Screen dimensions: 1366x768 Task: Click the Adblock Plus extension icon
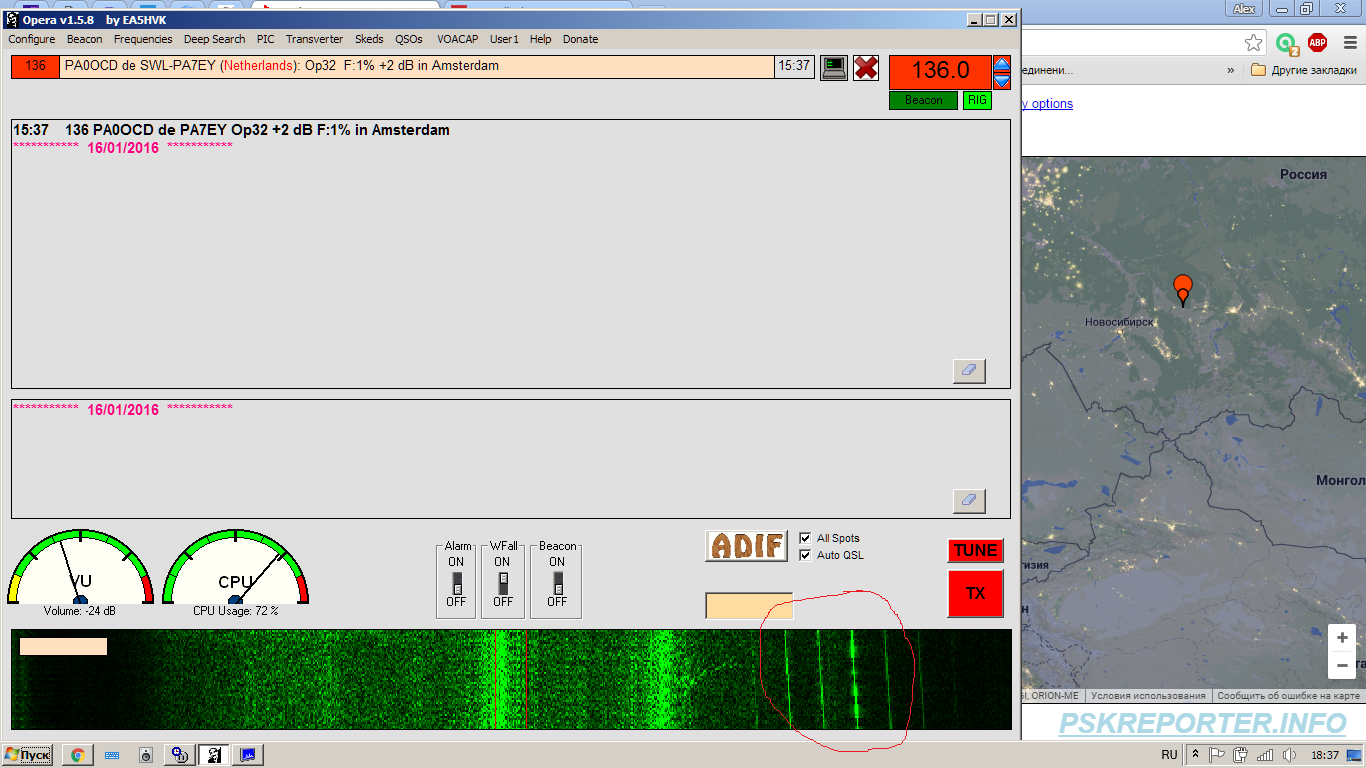tap(1317, 42)
